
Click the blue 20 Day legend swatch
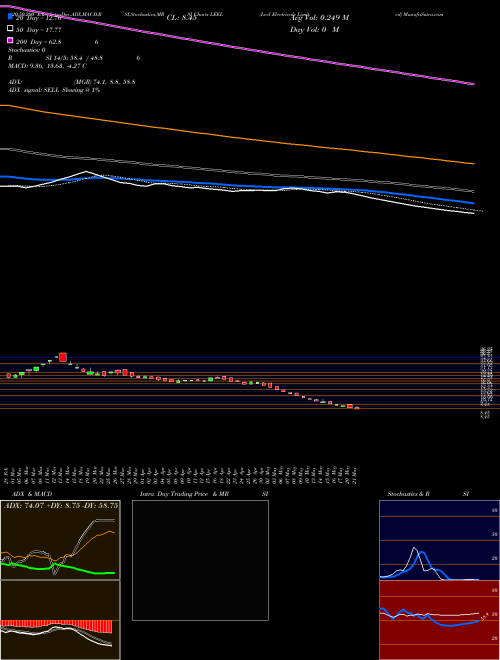(10, 17)
